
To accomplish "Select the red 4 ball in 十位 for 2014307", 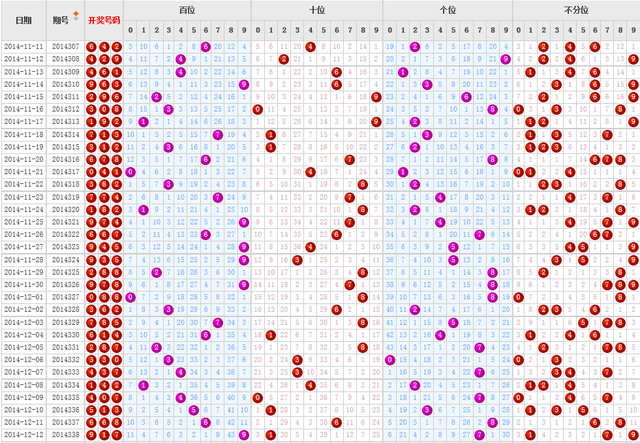I will pos(309,46).
